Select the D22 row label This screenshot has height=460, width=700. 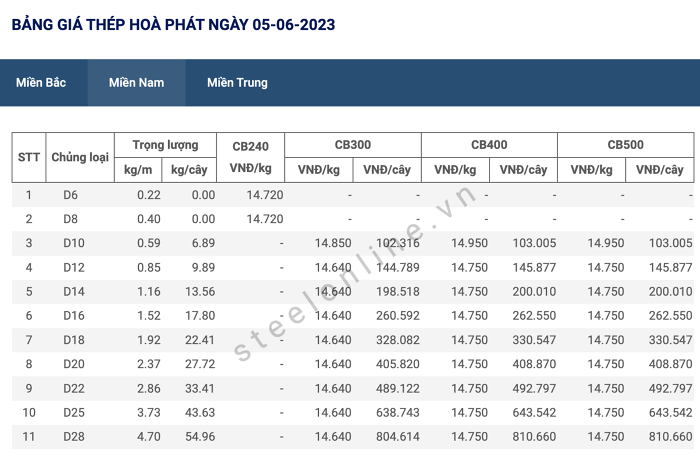click(74, 389)
